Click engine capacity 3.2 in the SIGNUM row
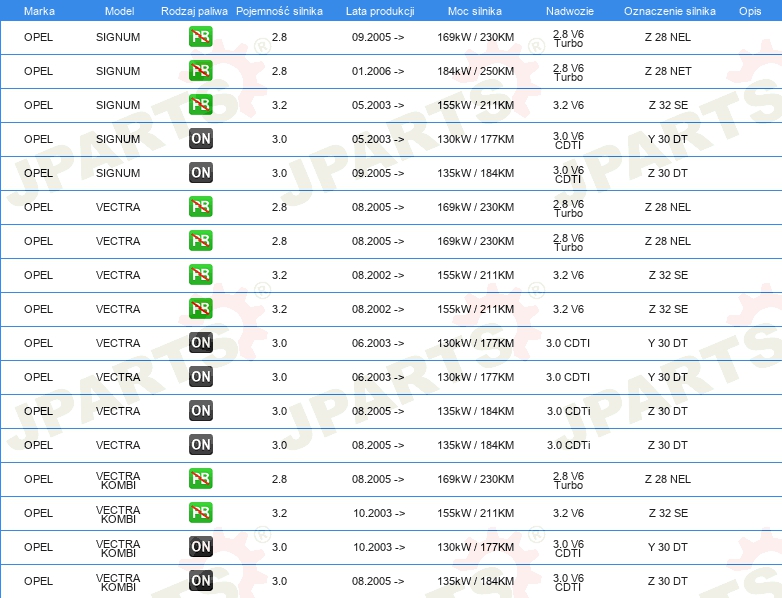The width and height of the screenshot is (782, 598). coord(279,105)
